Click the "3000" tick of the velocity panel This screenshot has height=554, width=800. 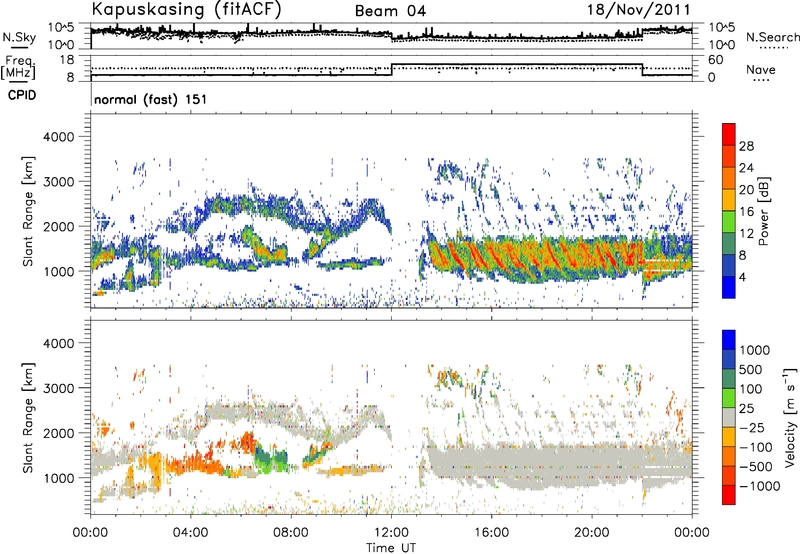(58, 388)
